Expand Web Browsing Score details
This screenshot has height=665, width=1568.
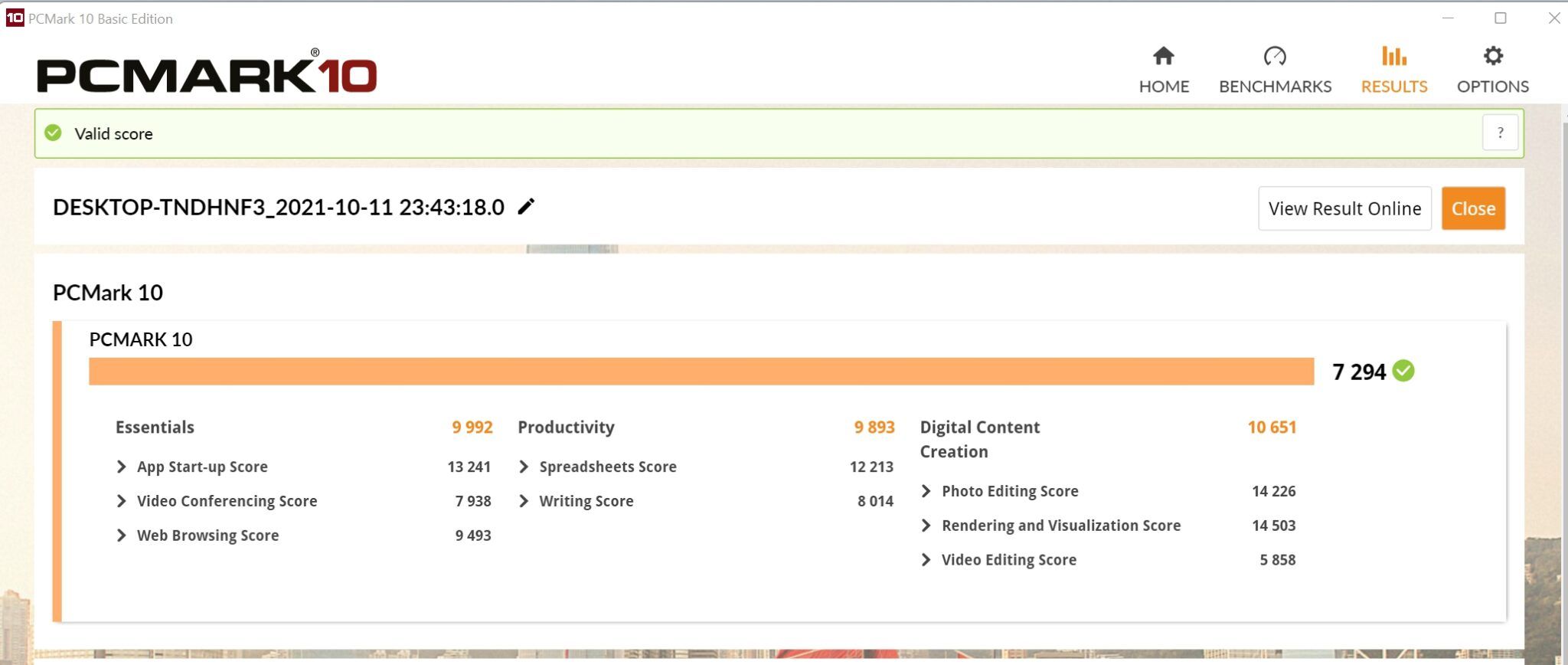click(x=121, y=536)
